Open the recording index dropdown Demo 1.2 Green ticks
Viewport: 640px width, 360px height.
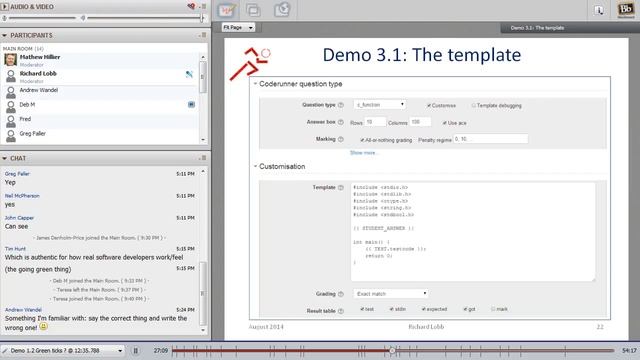pos(62,351)
